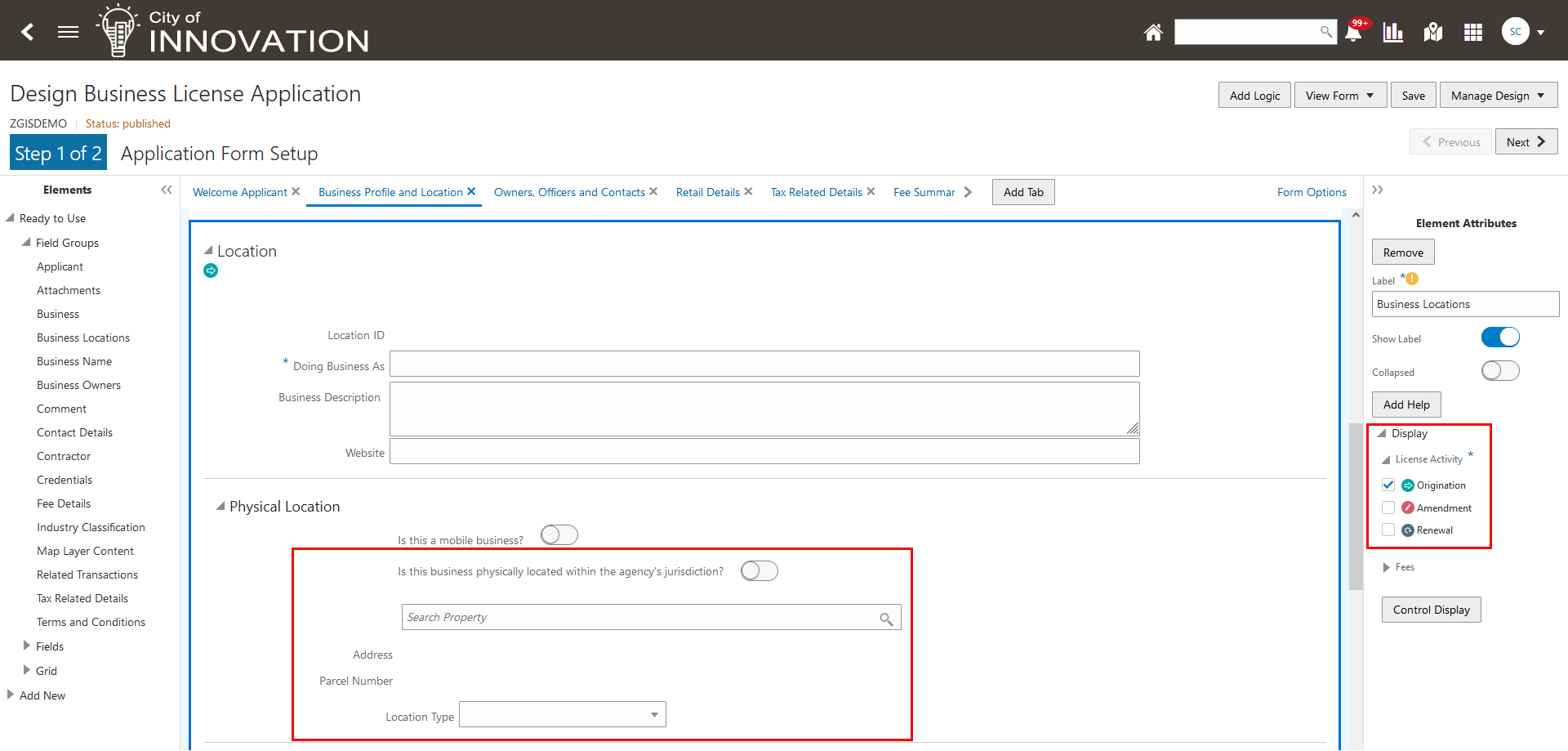Expand the Grid tree node

[26, 670]
